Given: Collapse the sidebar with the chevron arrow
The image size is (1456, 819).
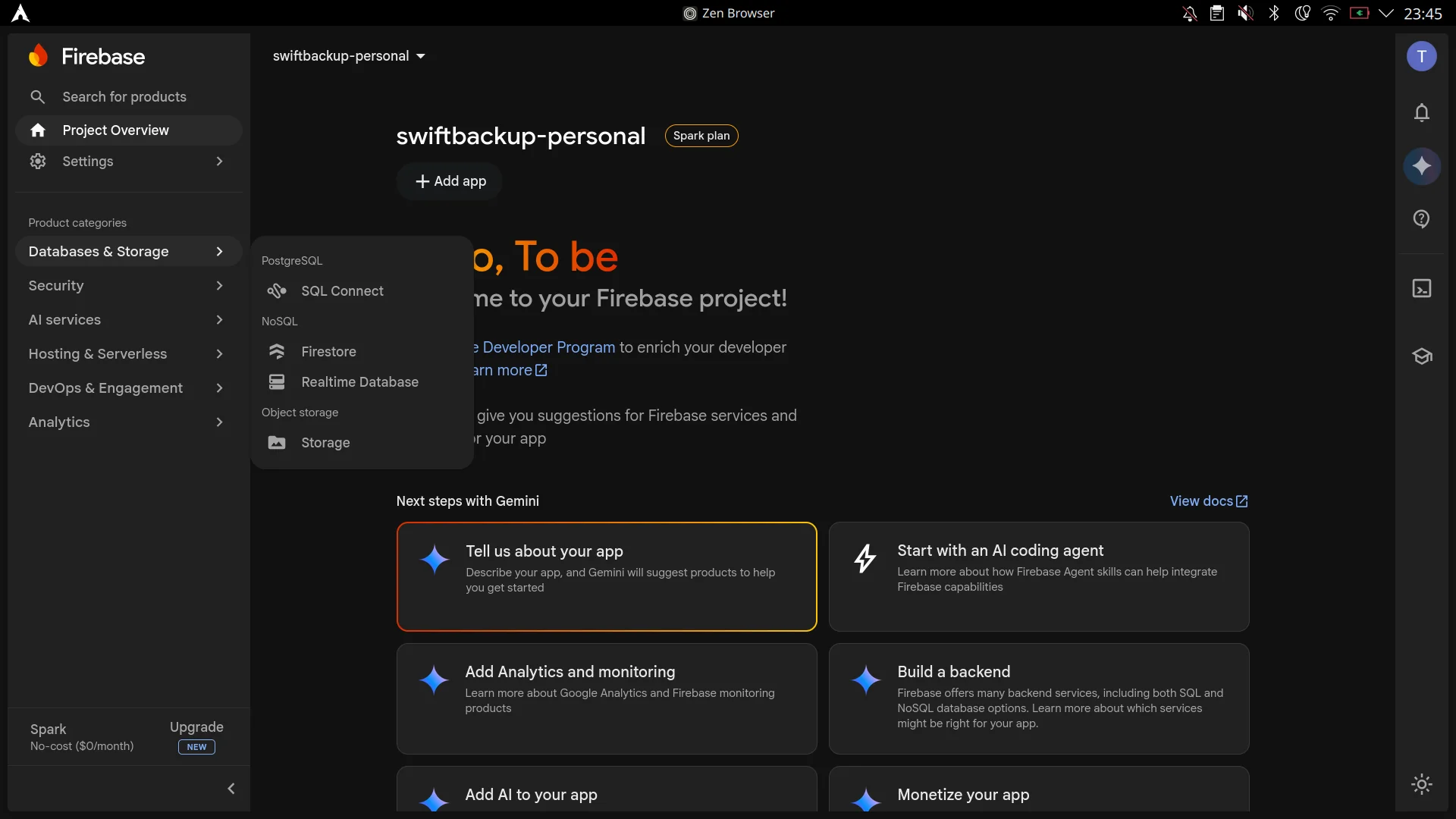Looking at the screenshot, I should 231,789.
